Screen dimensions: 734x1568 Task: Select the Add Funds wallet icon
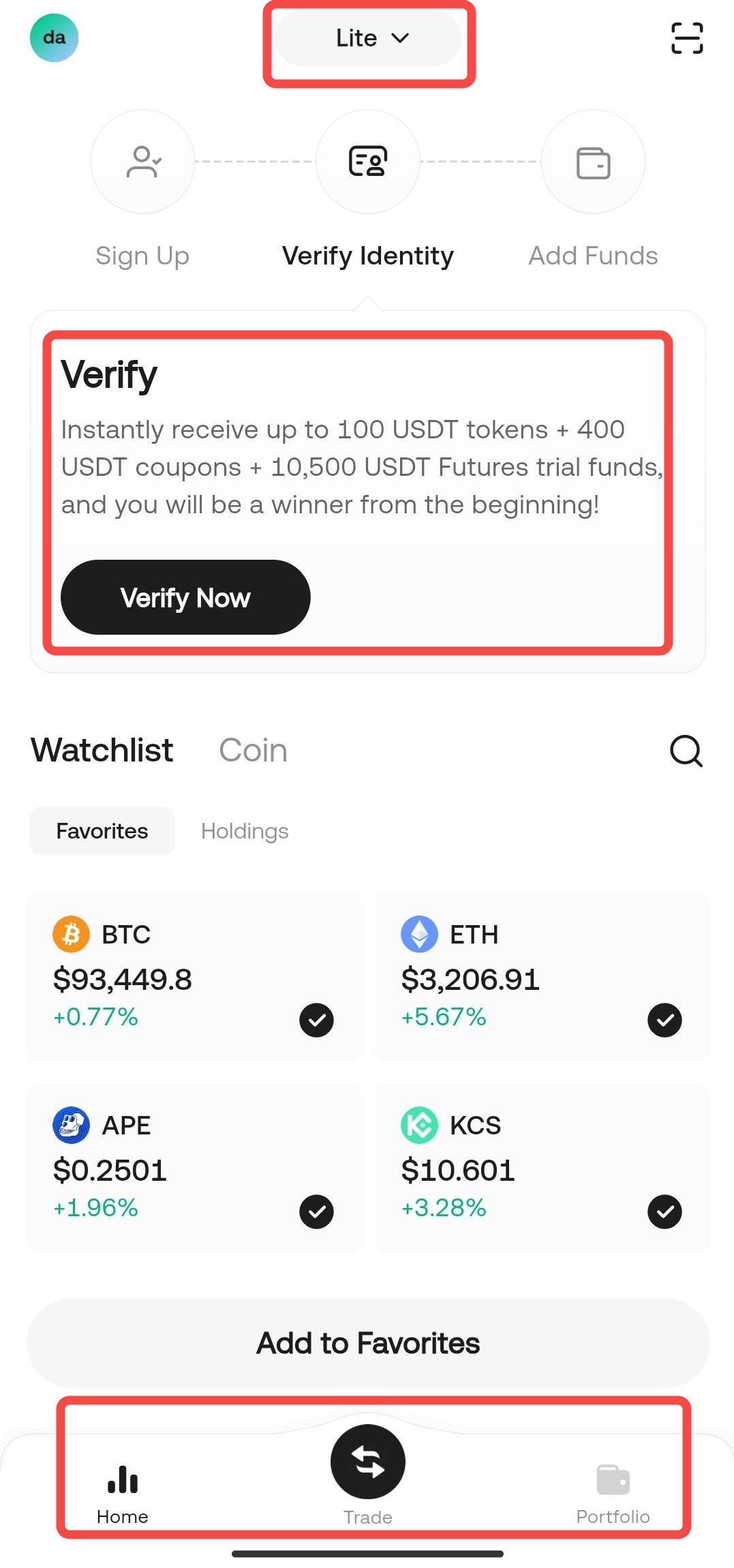click(x=592, y=162)
